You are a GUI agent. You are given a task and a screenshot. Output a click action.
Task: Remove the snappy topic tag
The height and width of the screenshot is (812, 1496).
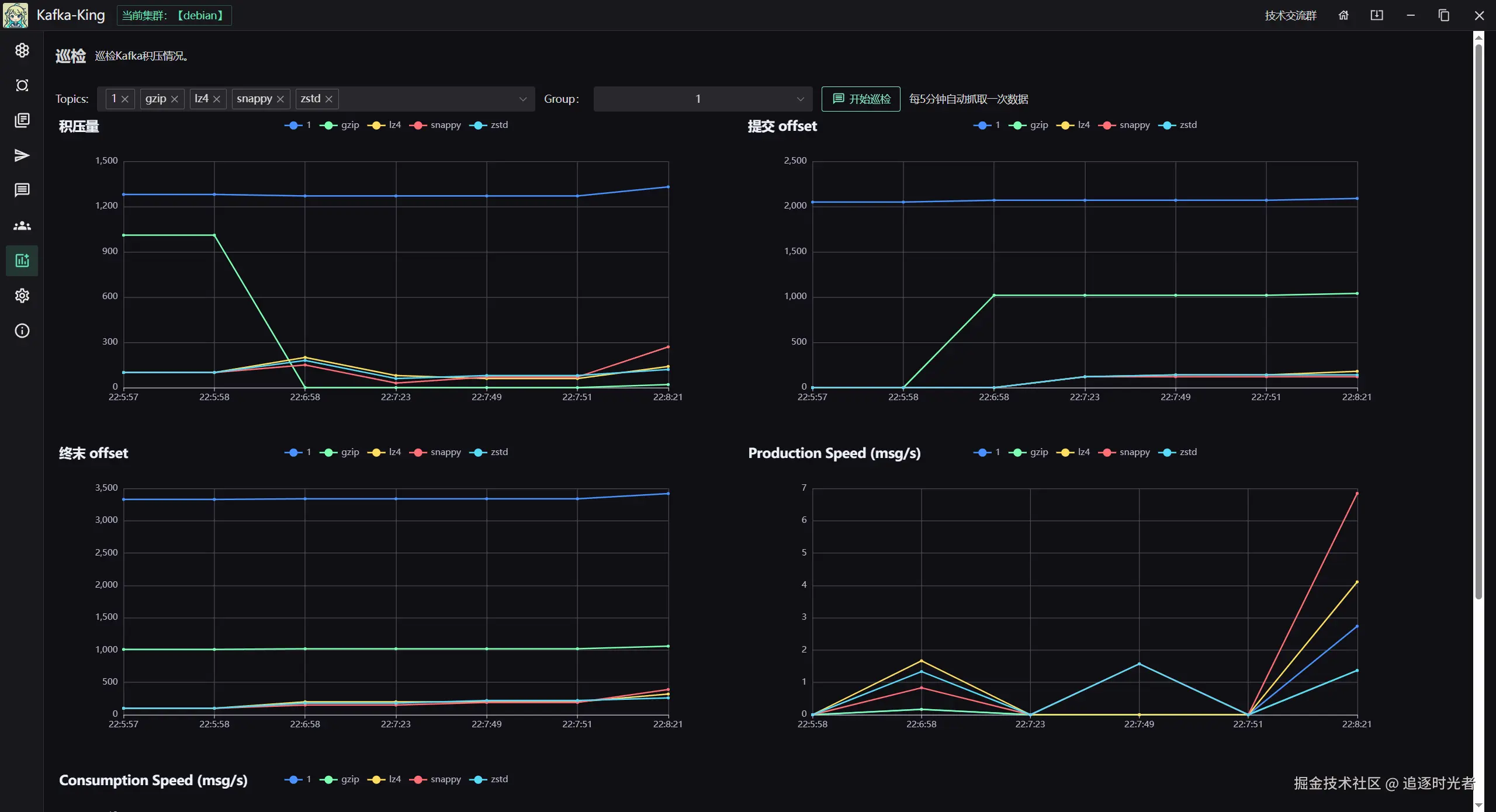[280, 99]
